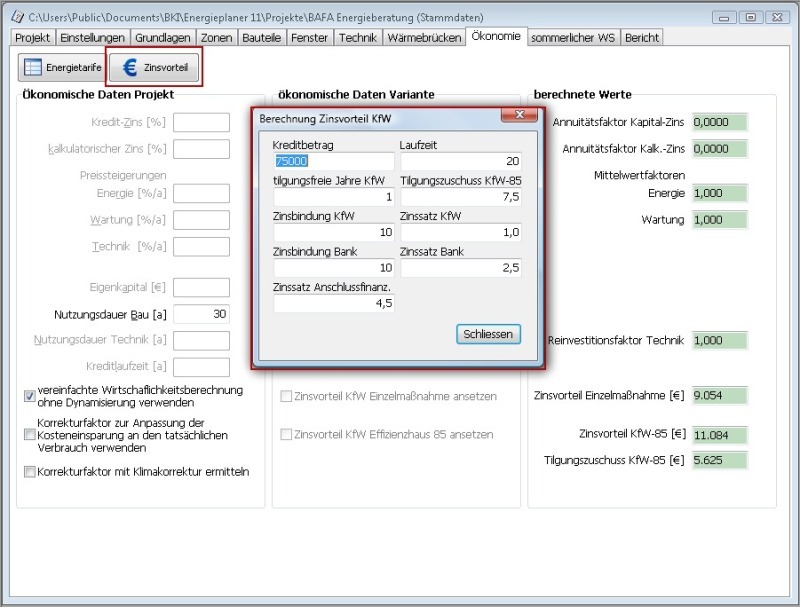Image resolution: width=800 pixels, height=607 pixels.
Task: Minimize the Energieplaner window
Action: [x=724, y=17]
